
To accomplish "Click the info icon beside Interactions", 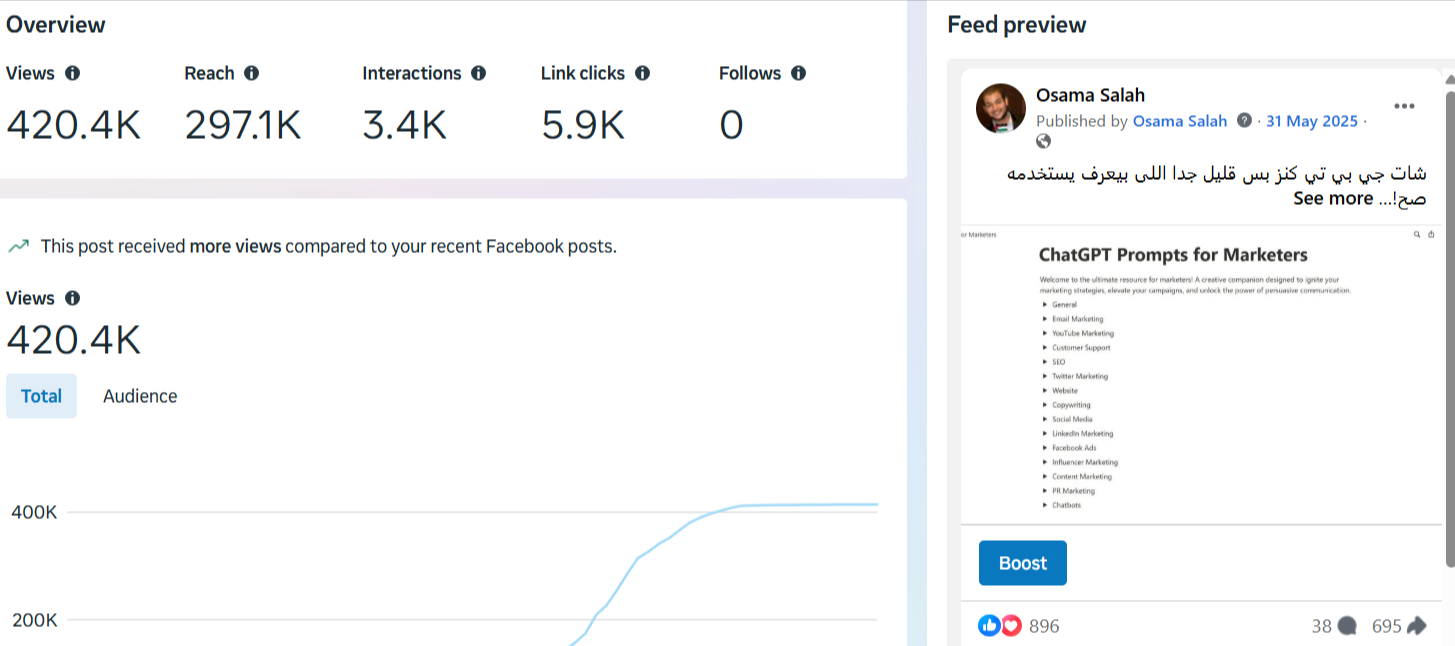I will point(478,73).
